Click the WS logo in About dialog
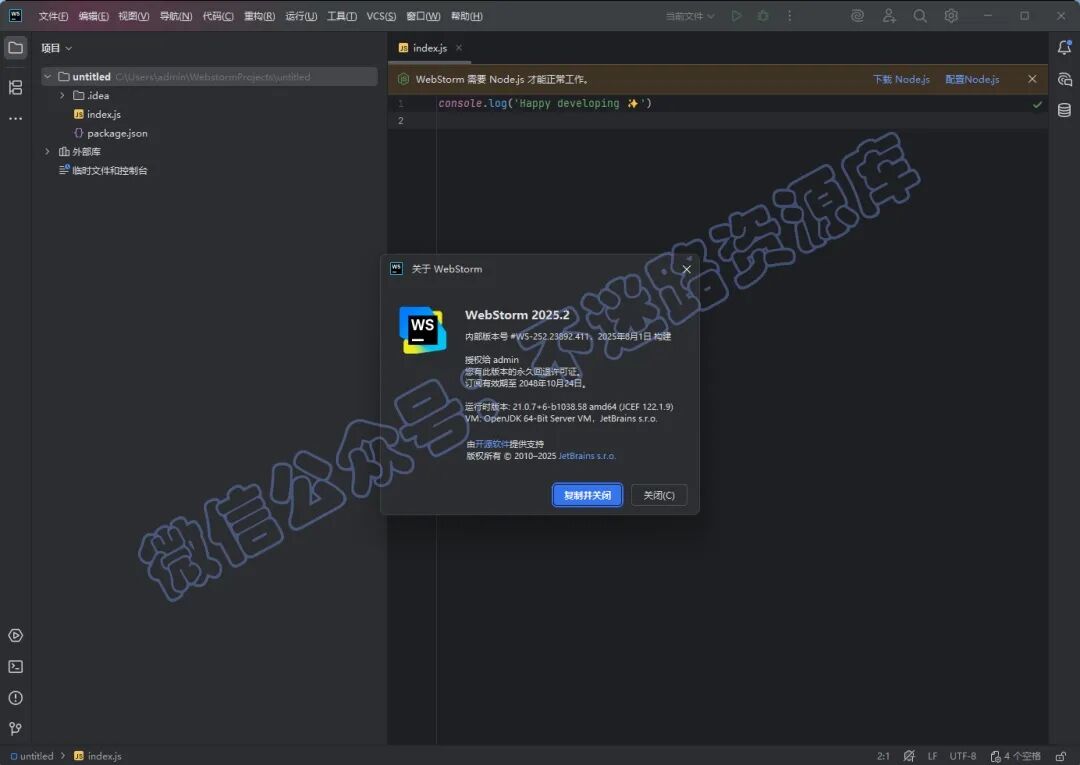This screenshot has width=1080, height=765. (x=422, y=330)
